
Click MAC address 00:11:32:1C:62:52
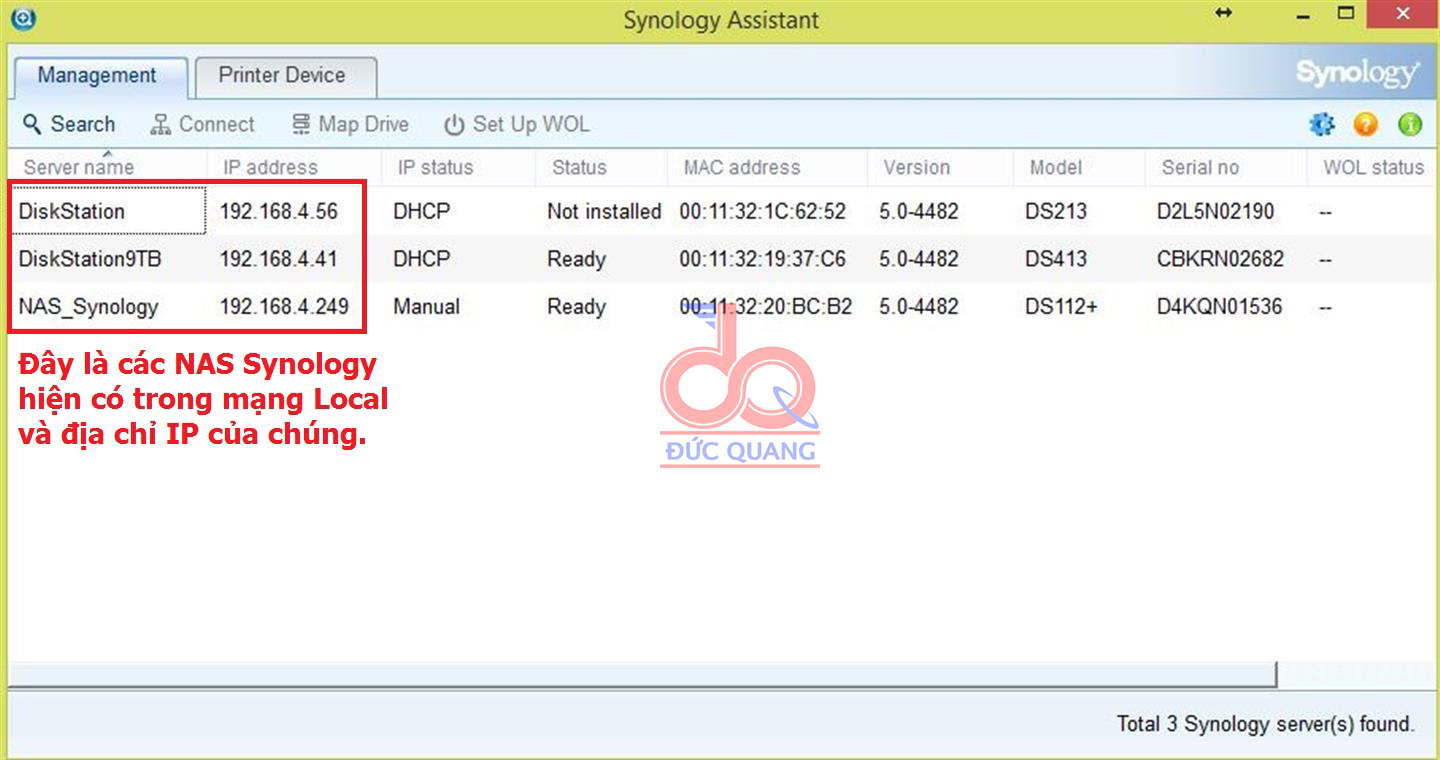(763, 211)
